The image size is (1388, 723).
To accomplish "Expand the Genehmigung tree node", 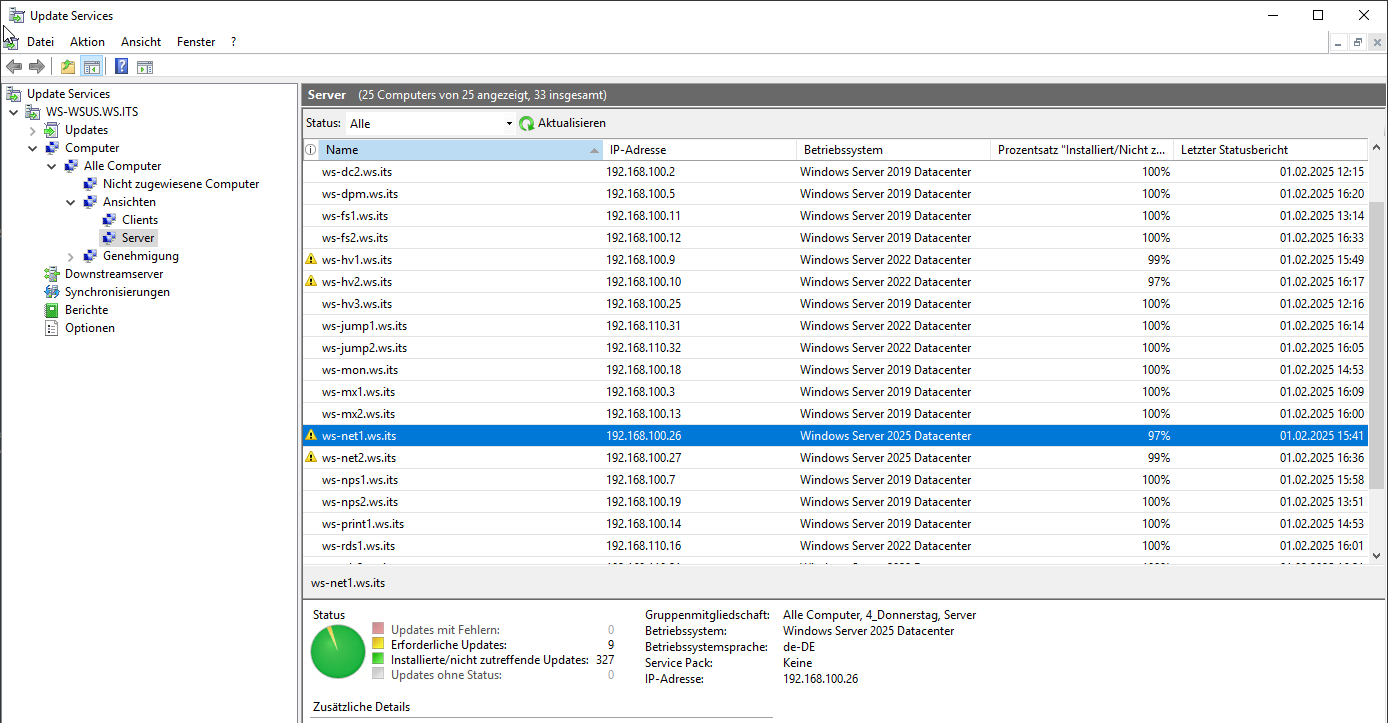I will click(x=71, y=256).
